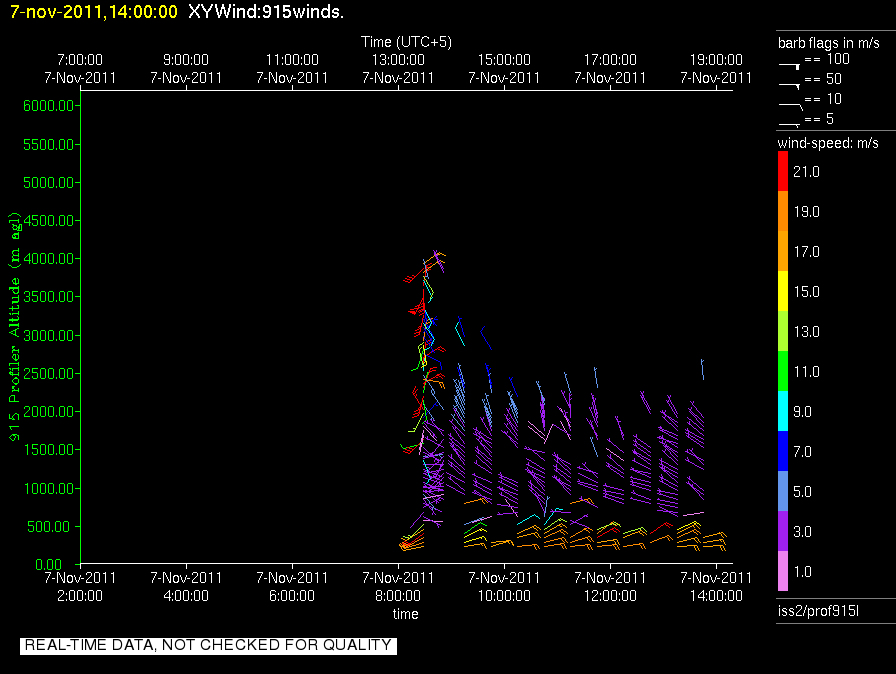This screenshot has height=674, width=896.
Task: Select the red 21.0 wind-speed color
Action: 783,171
